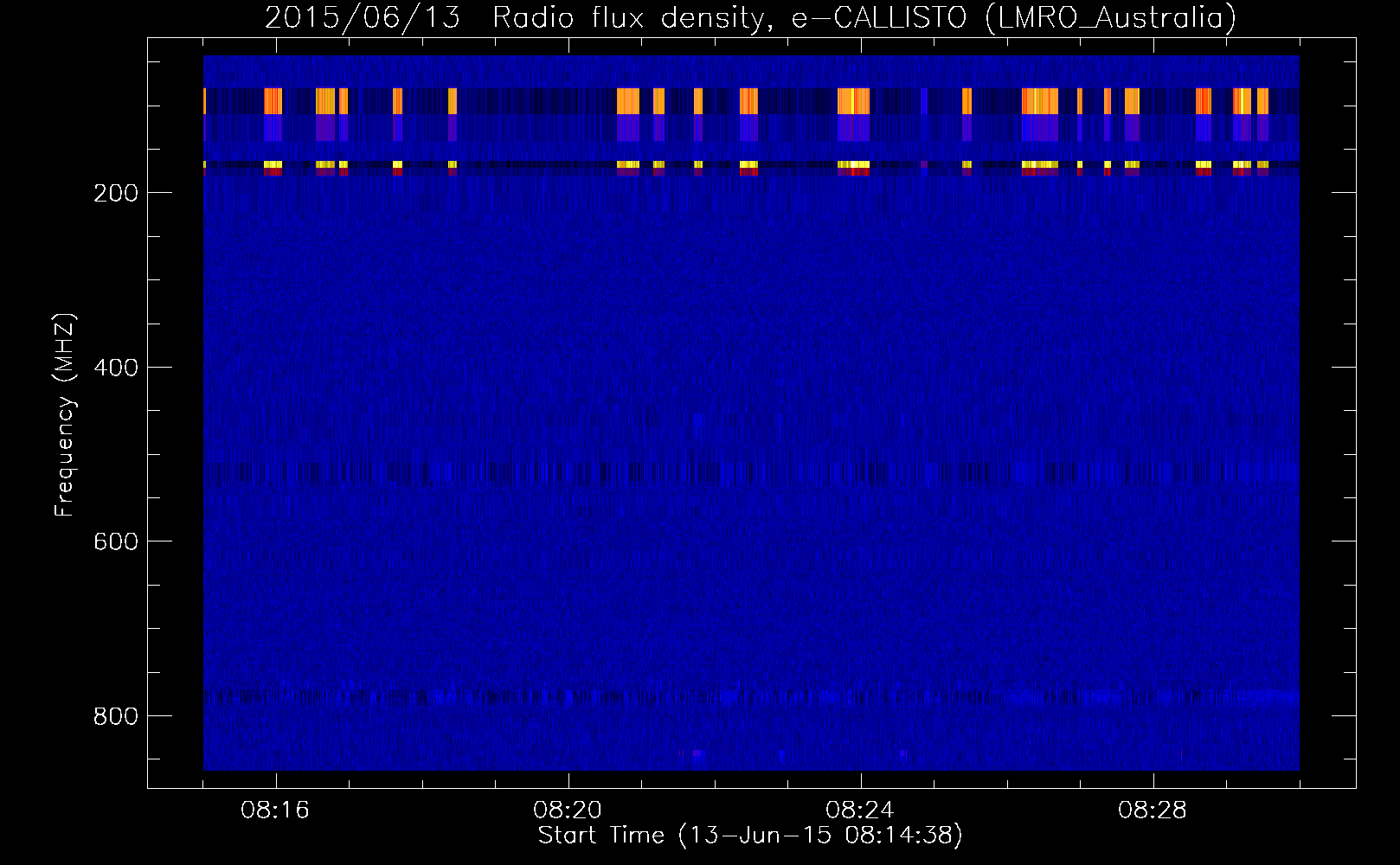Screen dimensions: 1400x865
Task: Click the 08:20 time tick label
Action: 568,811
